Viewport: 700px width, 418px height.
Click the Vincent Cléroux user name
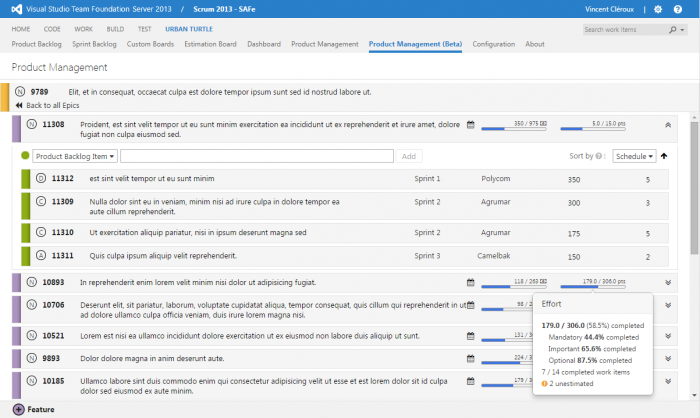click(609, 9)
